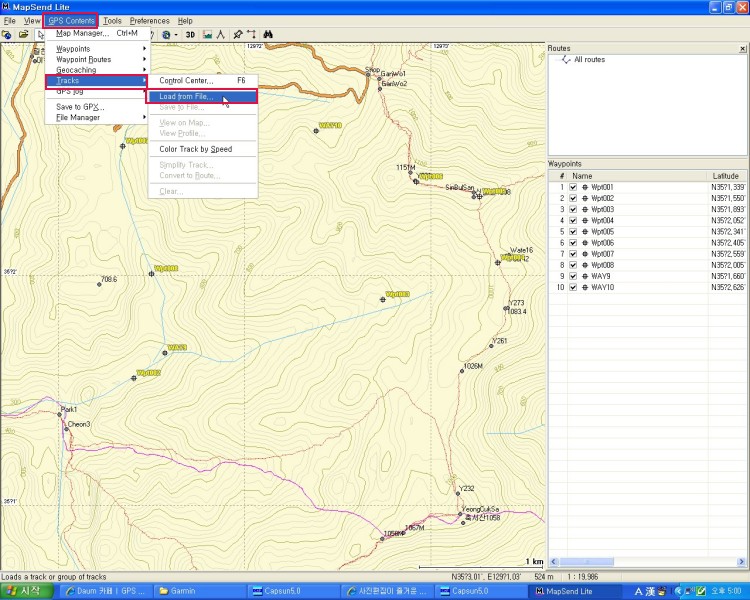Screen dimensions: 750x600
Task: Click the 708.6 elevation point on map
Action: pos(99,284)
